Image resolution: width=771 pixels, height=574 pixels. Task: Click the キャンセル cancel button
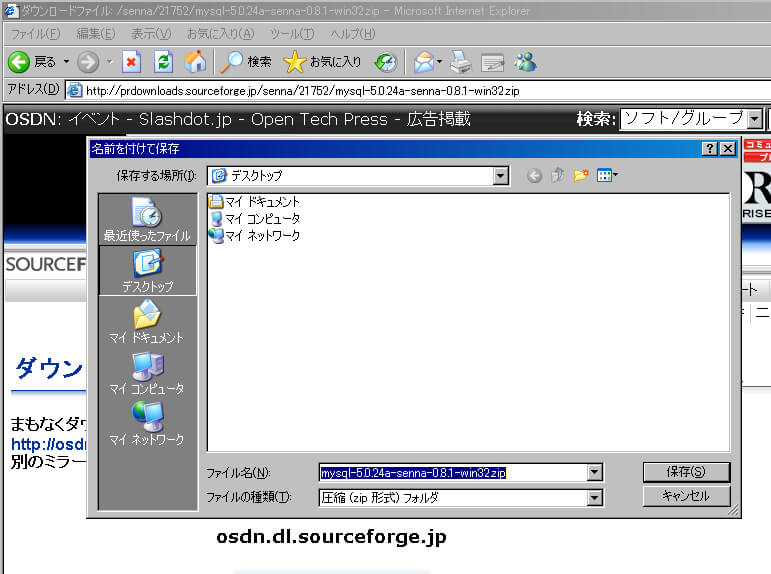(x=685, y=496)
